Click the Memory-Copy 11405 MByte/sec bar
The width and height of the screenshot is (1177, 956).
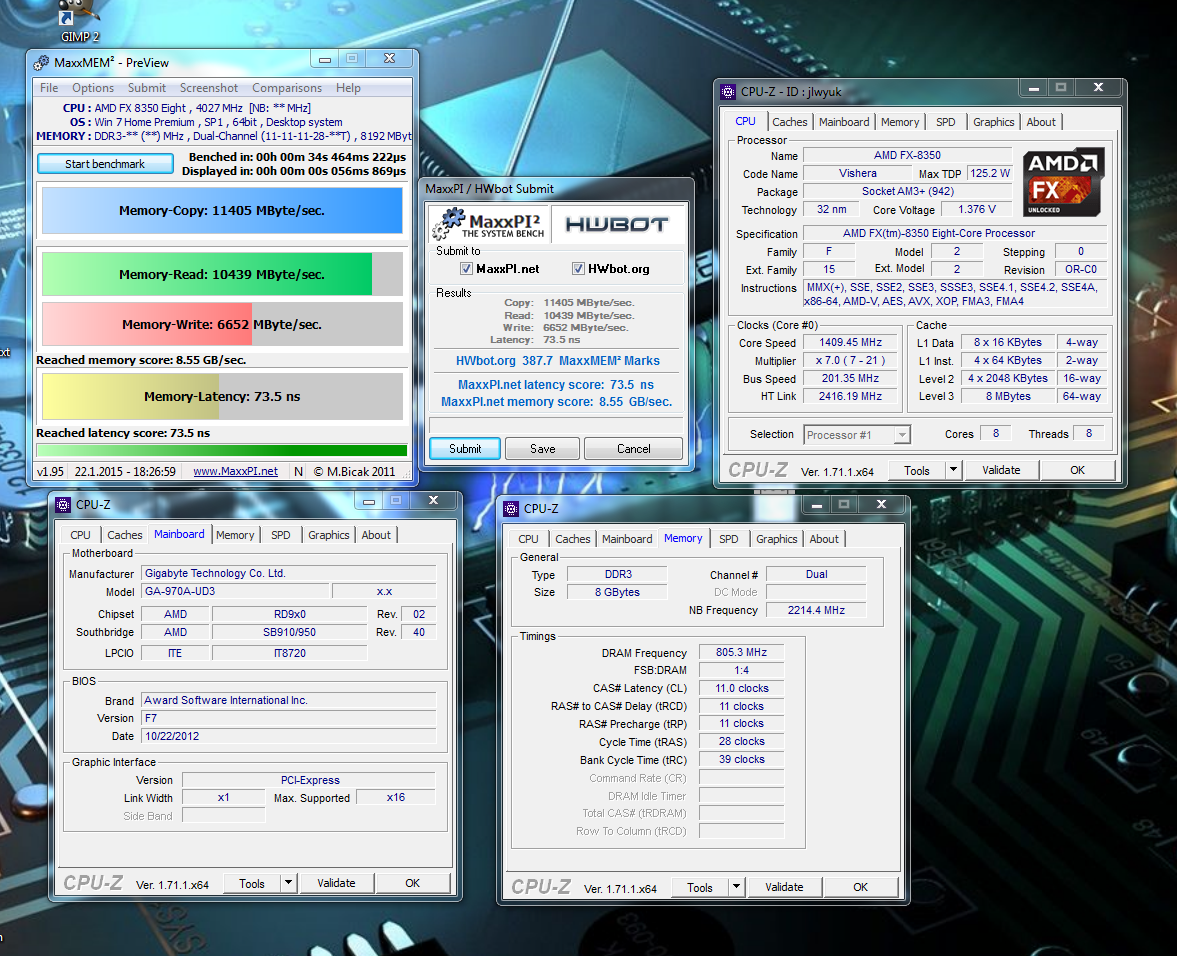[222, 211]
